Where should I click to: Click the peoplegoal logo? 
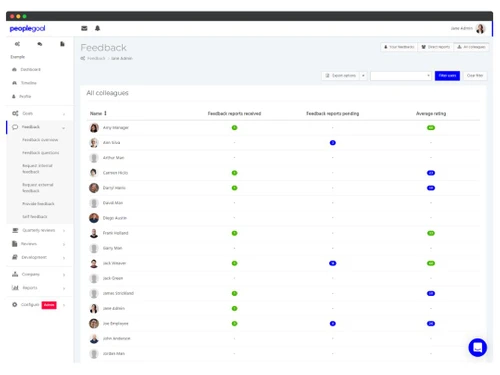pyautogui.click(x=27, y=29)
